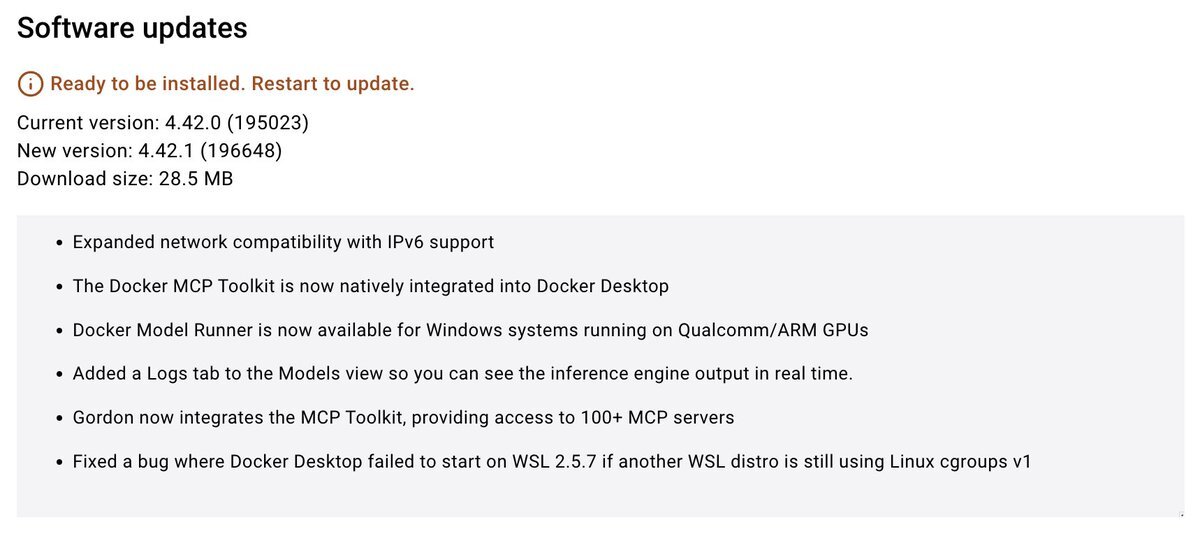1200x534 pixels.
Task: Click the bullet point before Expanded network compatibility
Action: pyautogui.click(x=60, y=243)
